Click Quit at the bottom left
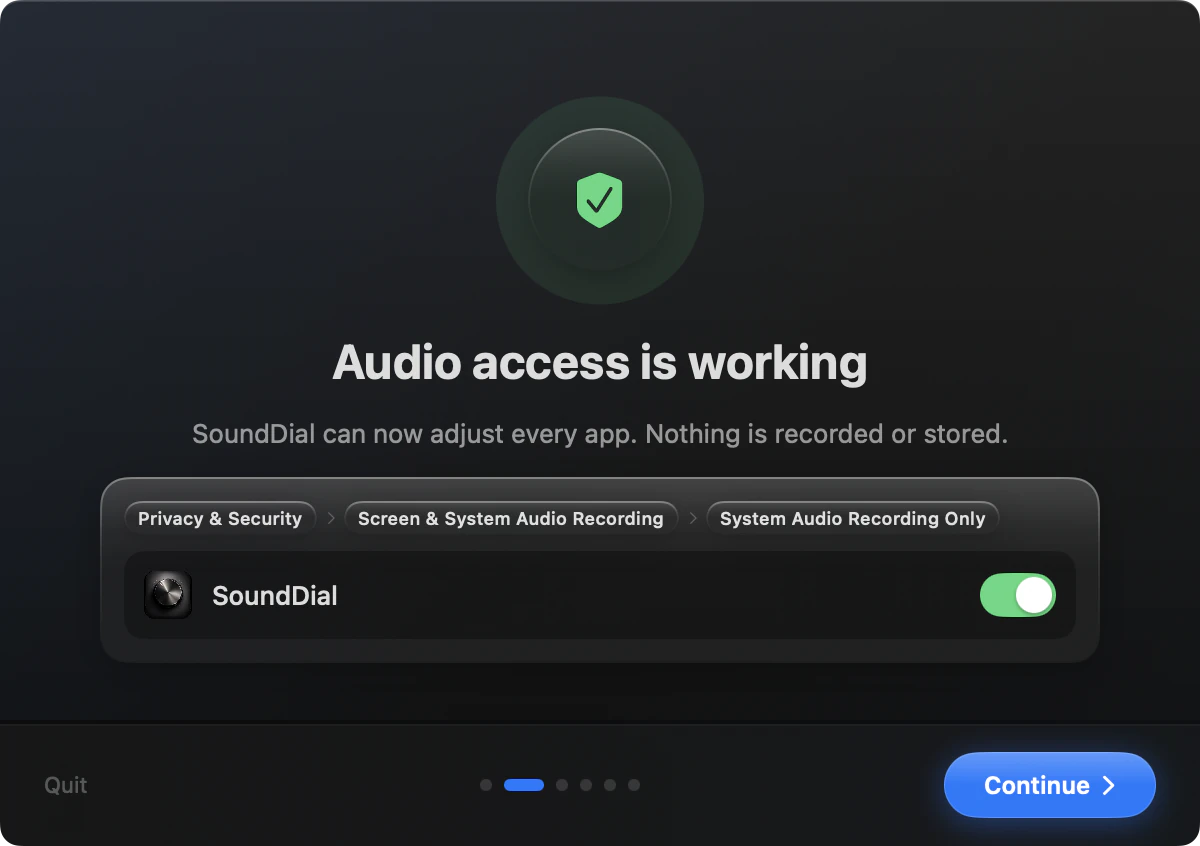This screenshot has width=1200, height=846. tap(66, 785)
